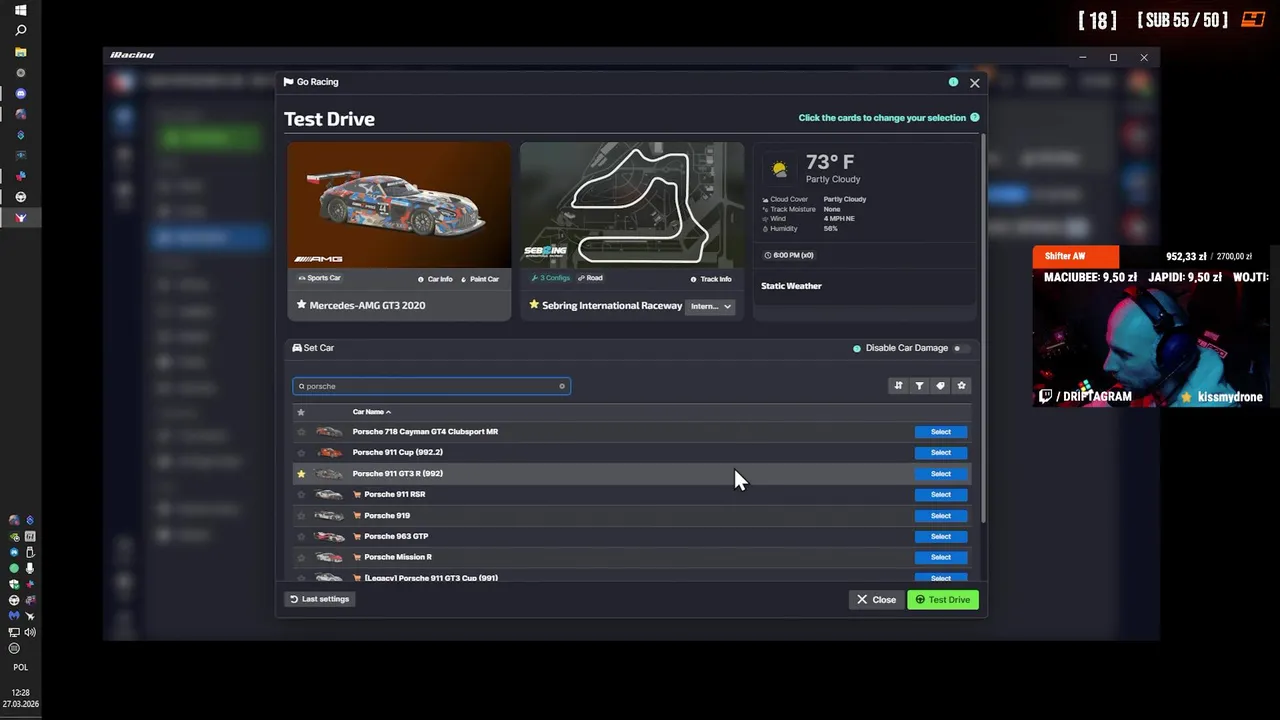Click the help icon beside selection hint
1280x720 pixels.
(x=975, y=118)
